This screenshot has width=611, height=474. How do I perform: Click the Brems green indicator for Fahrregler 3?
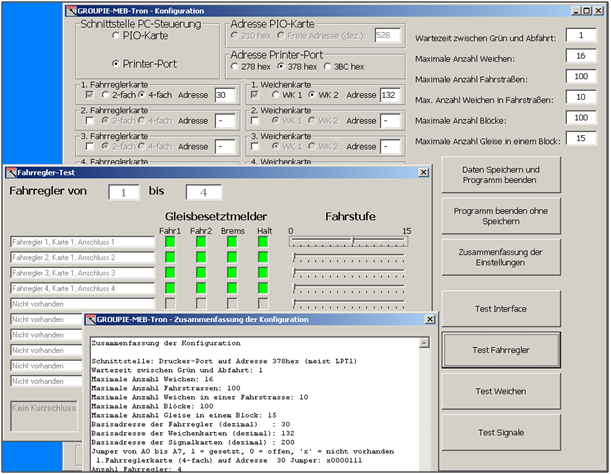(x=232, y=273)
